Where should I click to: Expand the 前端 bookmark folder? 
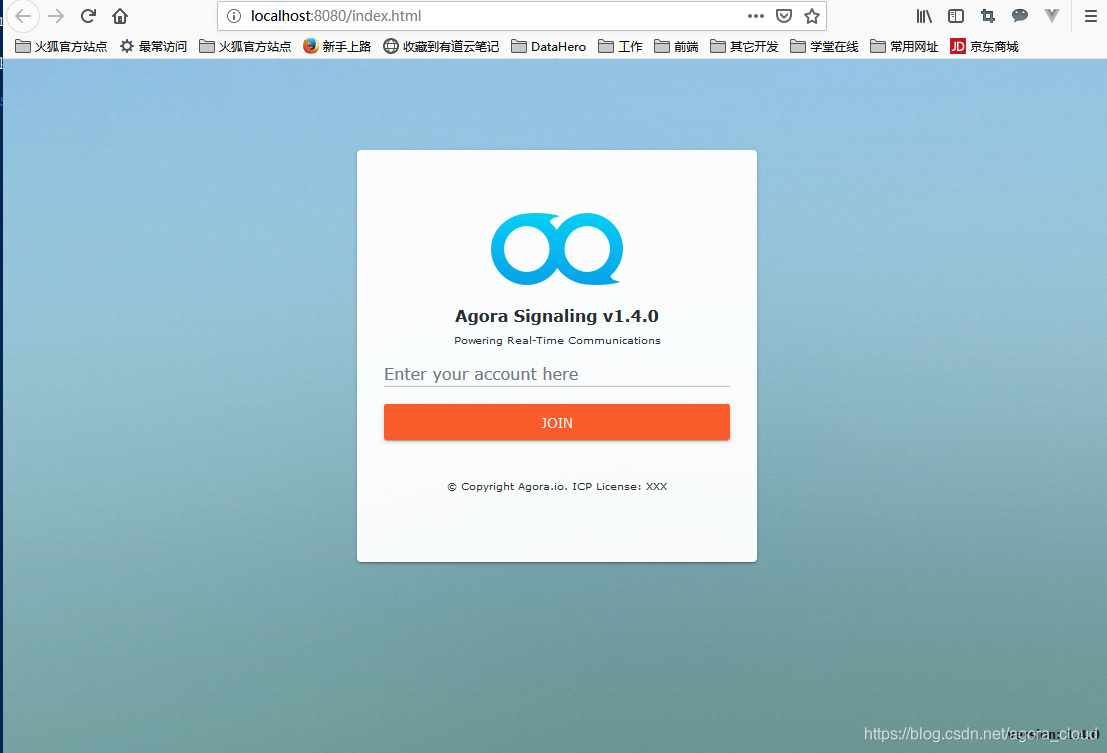pyautogui.click(x=676, y=47)
